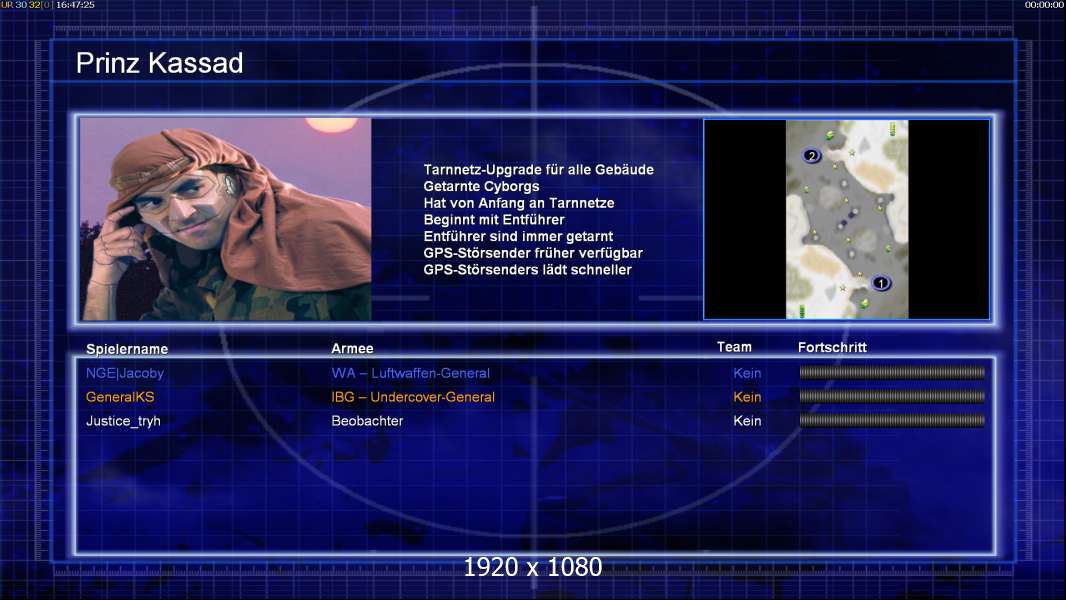Click start position marker 2 on minimap

pos(811,156)
